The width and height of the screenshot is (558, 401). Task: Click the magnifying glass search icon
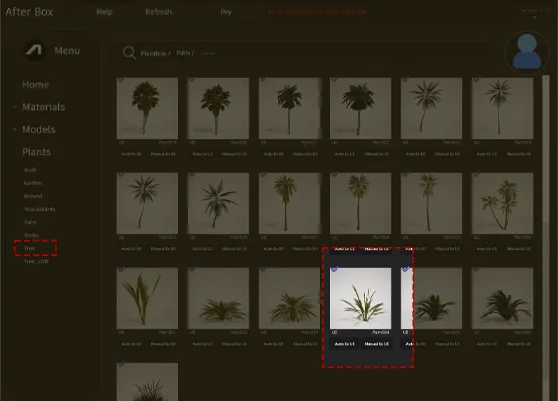click(129, 53)
